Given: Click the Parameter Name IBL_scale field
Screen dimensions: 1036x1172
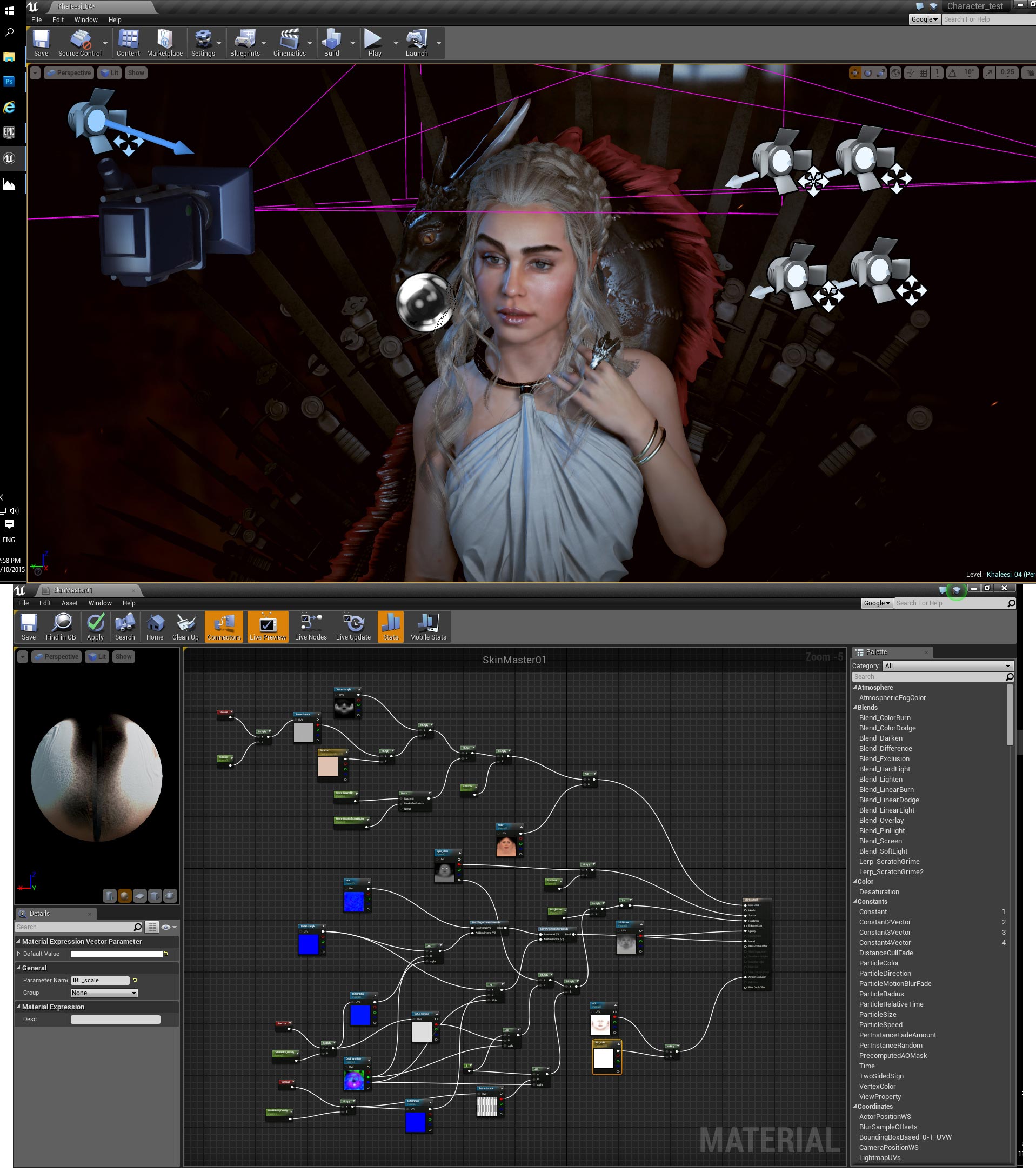Looking at the screenshot, I should tap(100, 980).
